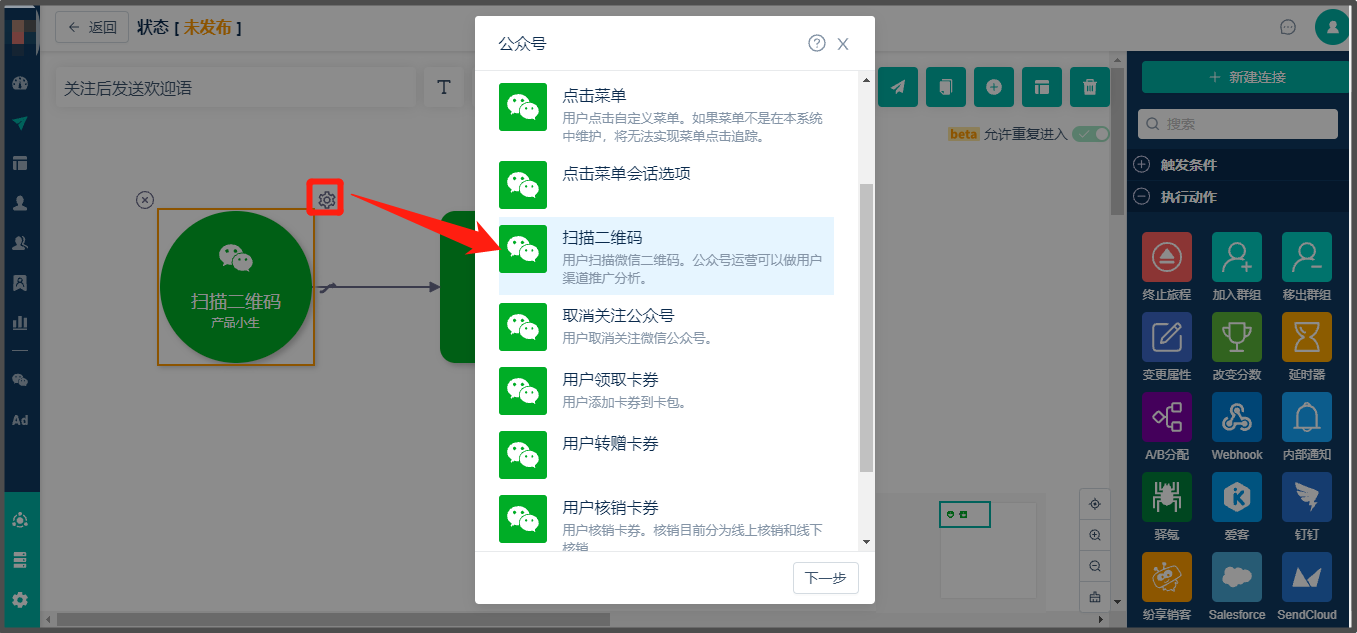
Task: Select the 加入群组 action icon
Action: point(1237,257)
